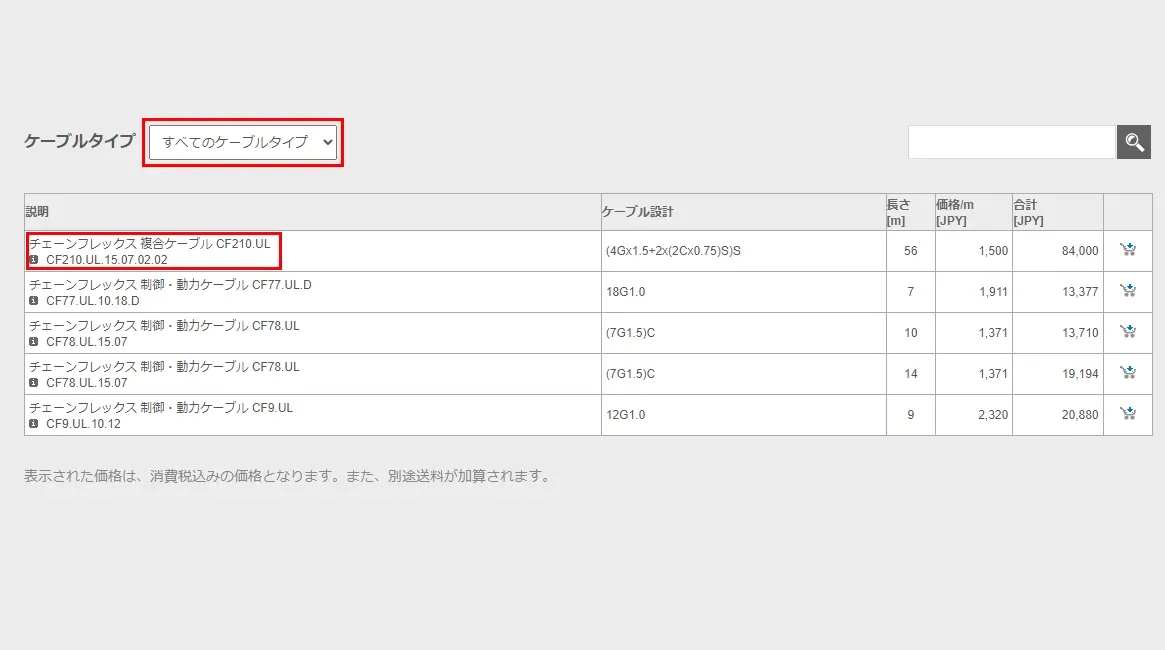
Task: Select チェーンフレックス 複合ケーブル CF210.UL title
Action: (150, 244)
